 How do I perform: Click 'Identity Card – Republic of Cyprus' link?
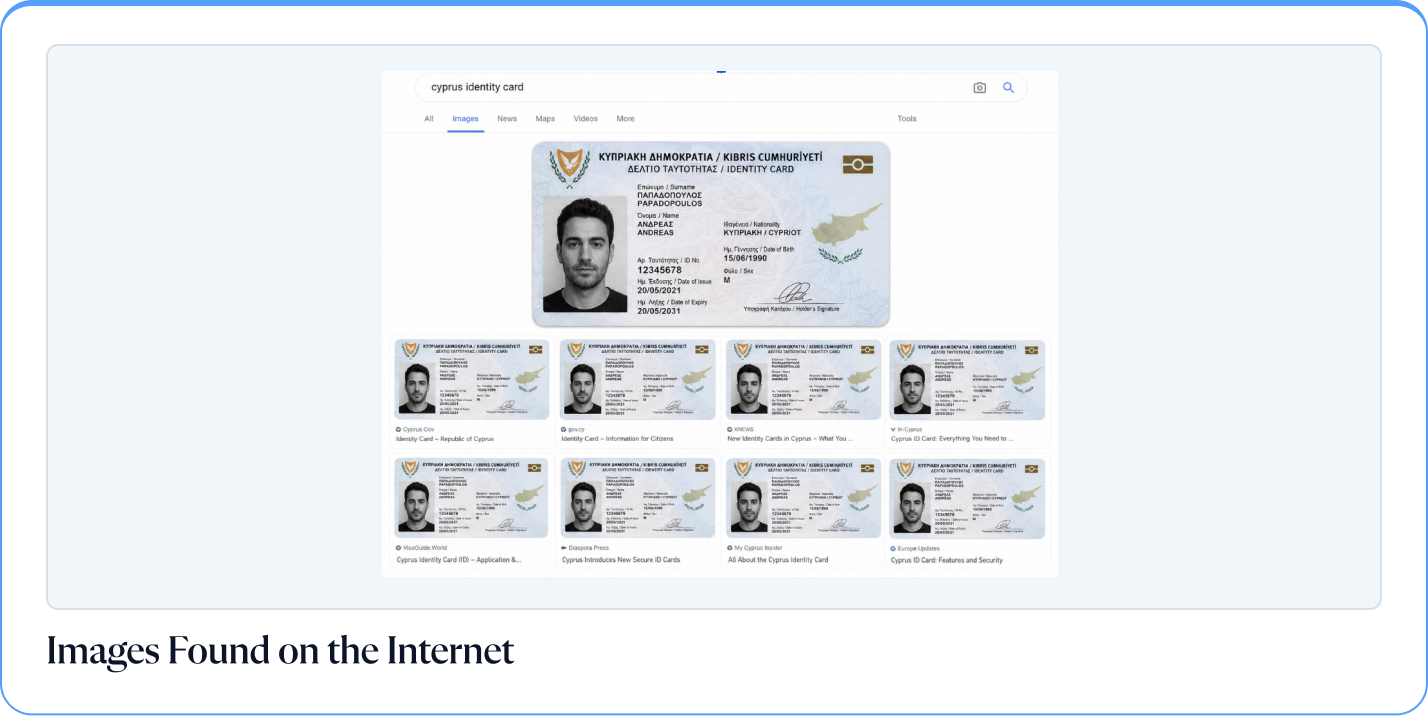click(x=445, y=439)
